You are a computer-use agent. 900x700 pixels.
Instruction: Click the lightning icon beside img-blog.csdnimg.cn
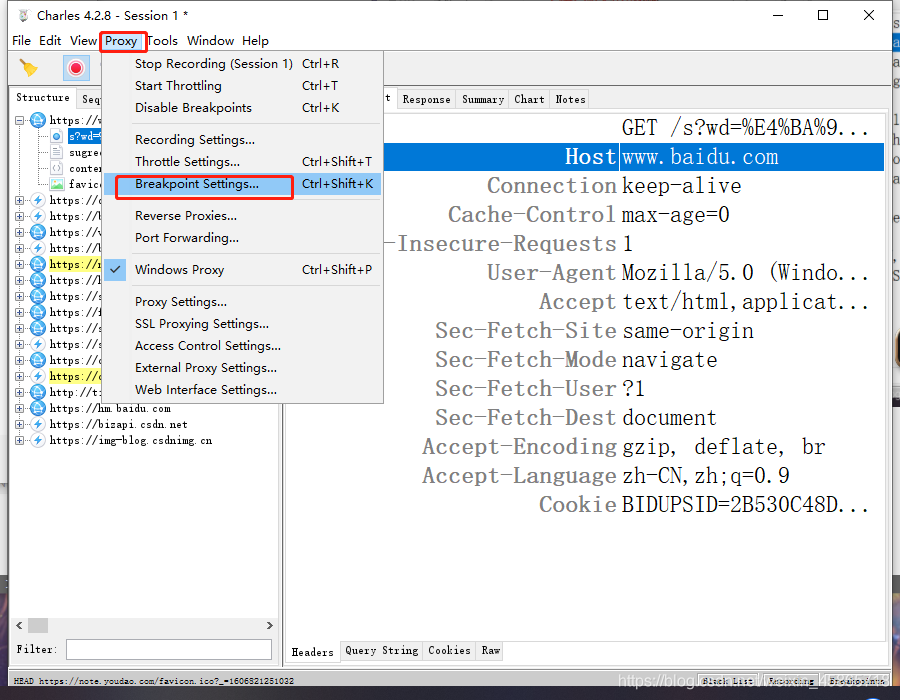[x=38, y=441]
